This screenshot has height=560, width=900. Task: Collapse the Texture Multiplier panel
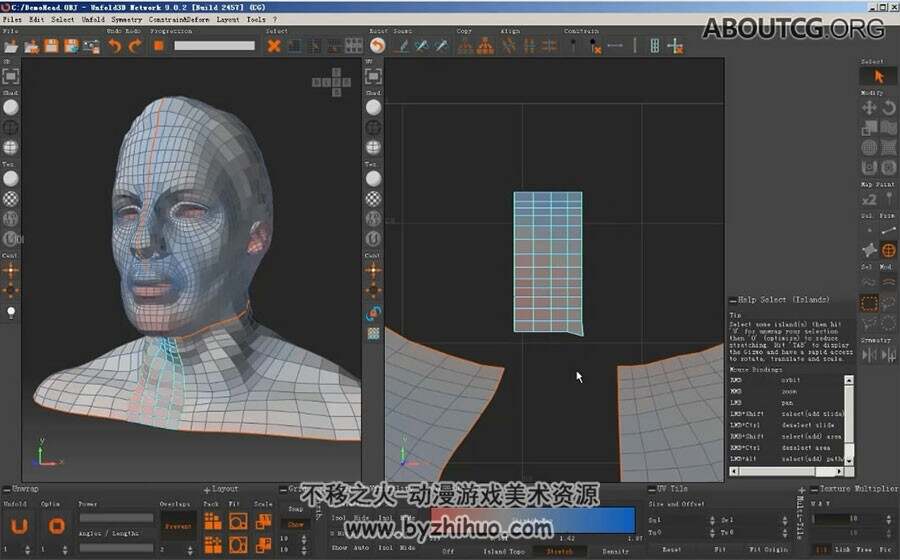point(814,489)
